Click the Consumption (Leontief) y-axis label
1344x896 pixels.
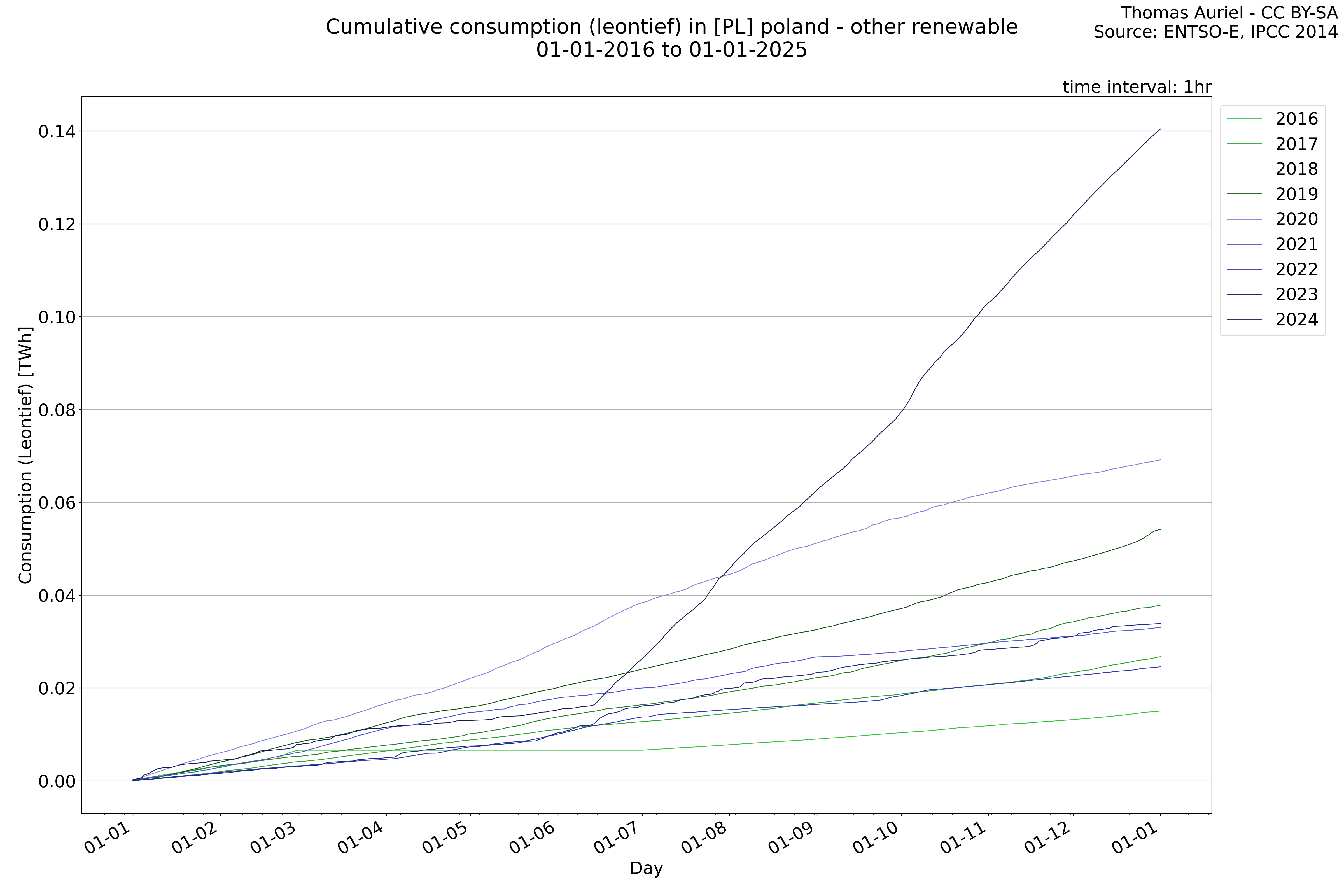pyautogui.click(x=26, y=455)
